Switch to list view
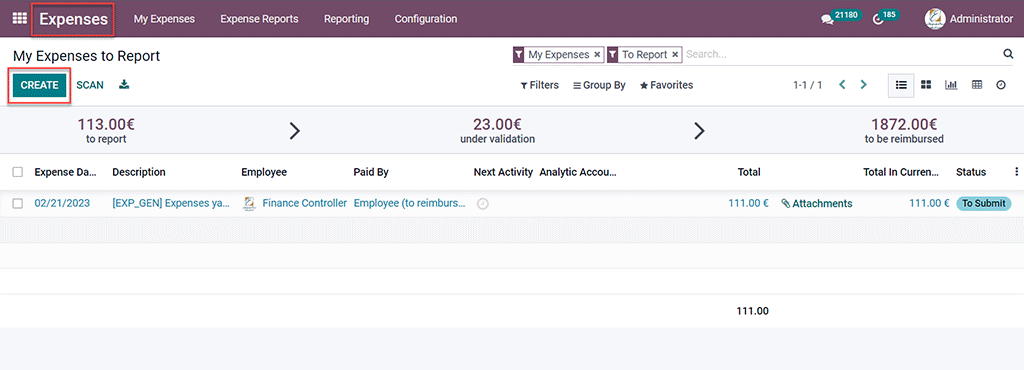Viewport: 1024px width, 370px height. click(x=901, y=85)
